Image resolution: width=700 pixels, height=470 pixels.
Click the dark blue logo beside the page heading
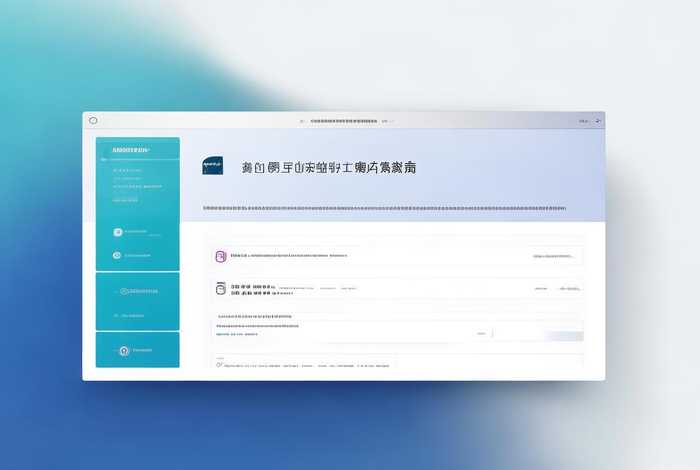coord(212,167)
